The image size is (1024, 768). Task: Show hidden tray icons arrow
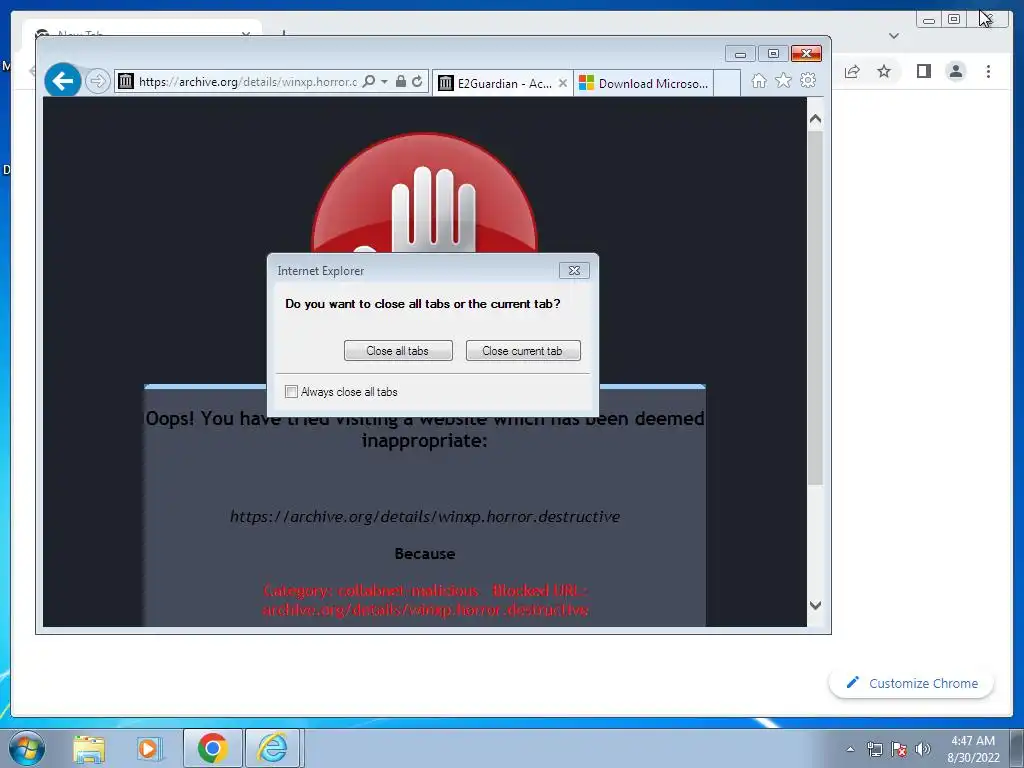click(850, 749)
